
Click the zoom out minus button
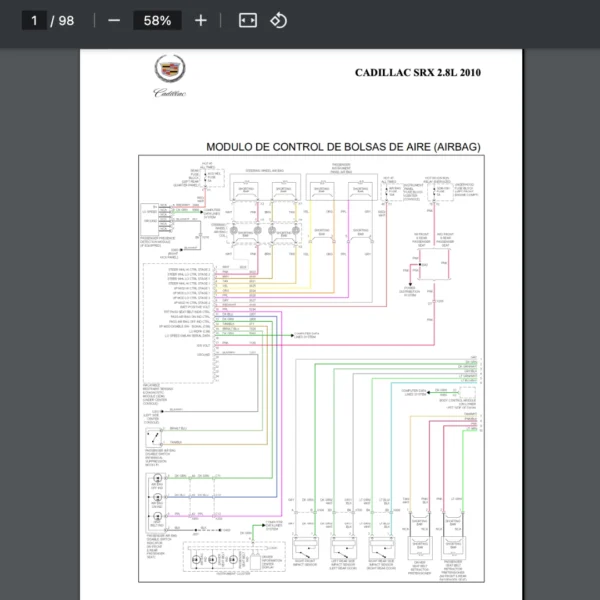click(114, 20)
